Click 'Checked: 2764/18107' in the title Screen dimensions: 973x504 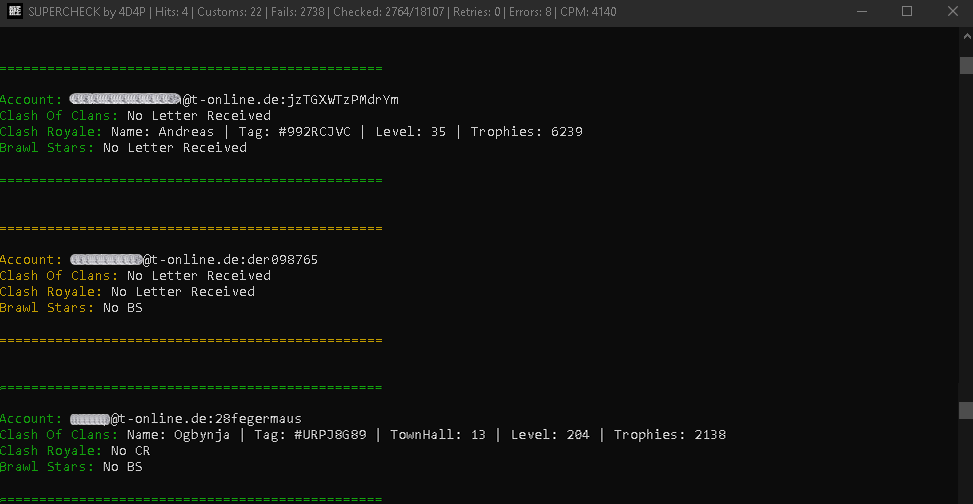[x=388, y=12]
